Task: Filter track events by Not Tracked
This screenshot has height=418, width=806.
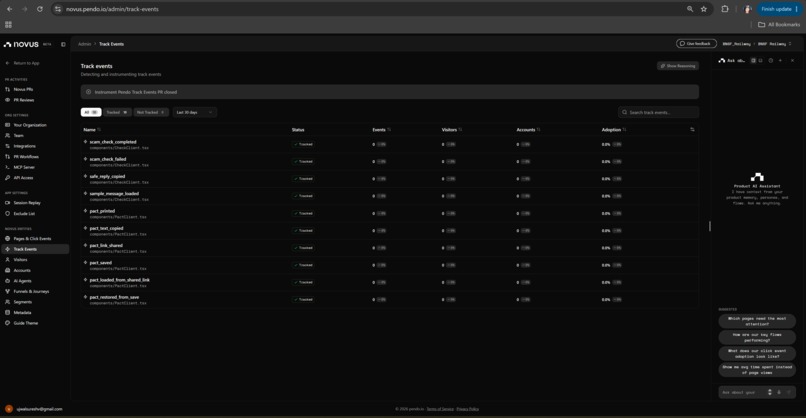Action: tap(151, 112)
